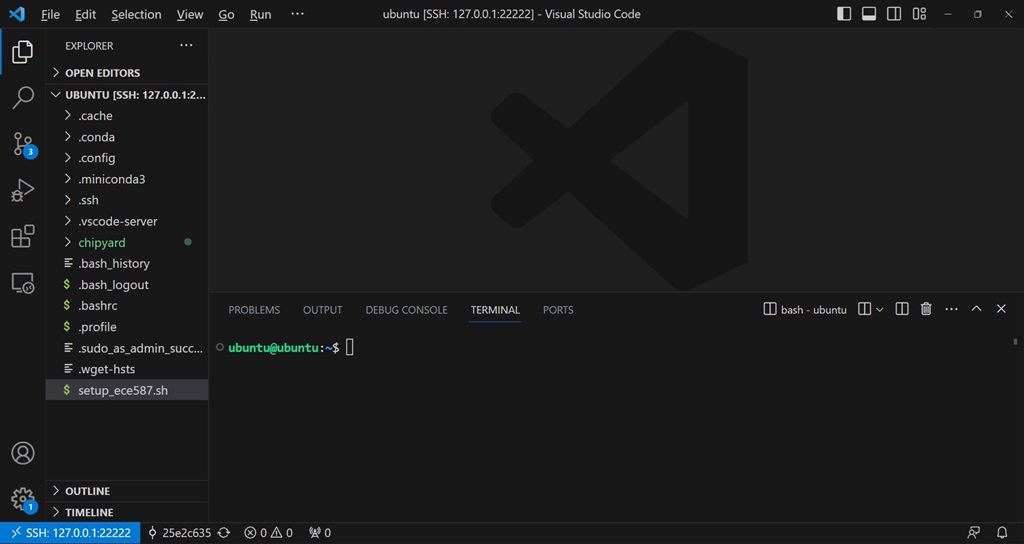The height and width of the screenshot is (544, 1024).
Task: Open the Explorer view in activity bar
Action: click(x=22, y=52)
